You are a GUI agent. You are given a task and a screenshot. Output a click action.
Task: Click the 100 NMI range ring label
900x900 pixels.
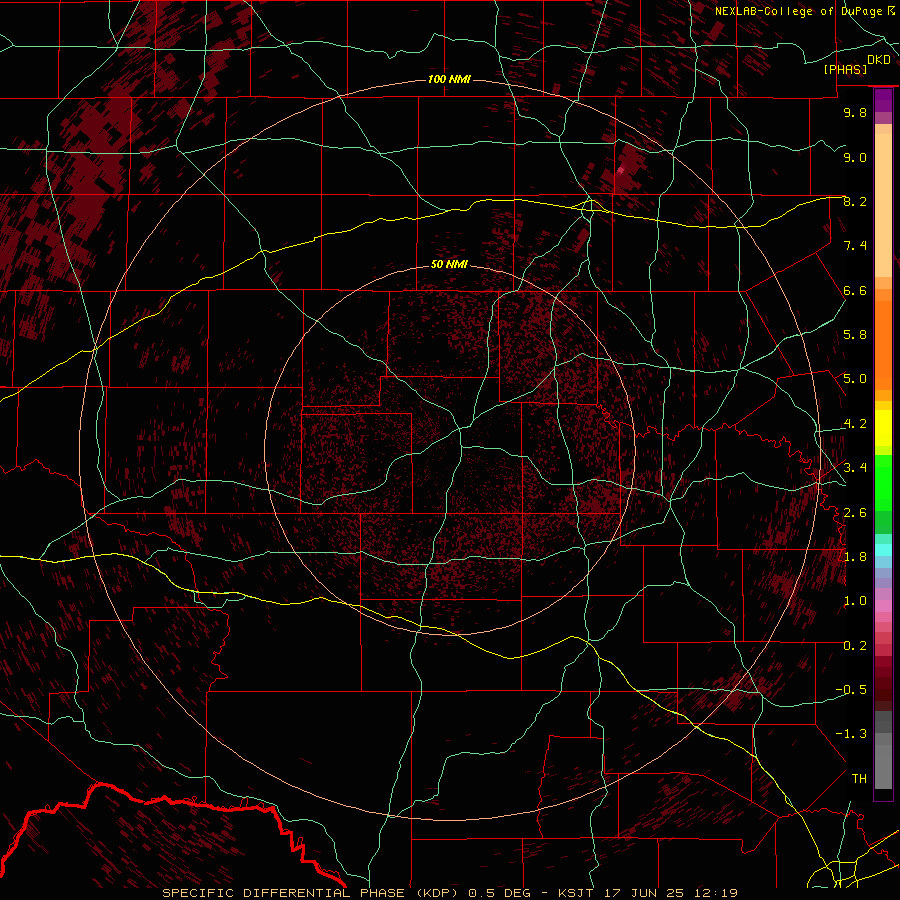coord(449,79)
